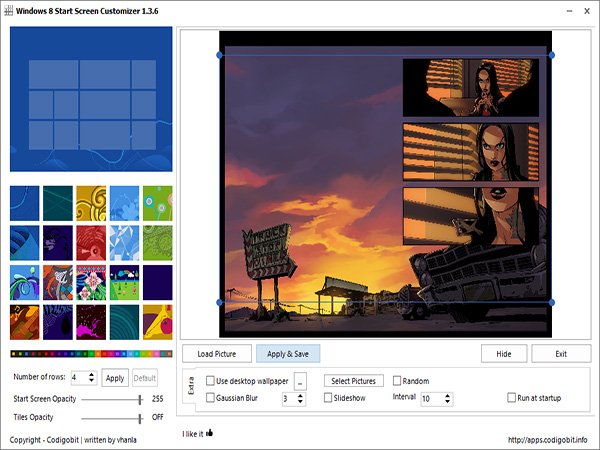Select the orange and gray abstract thumbnail
600x450 pixels.
pos(58,283)
